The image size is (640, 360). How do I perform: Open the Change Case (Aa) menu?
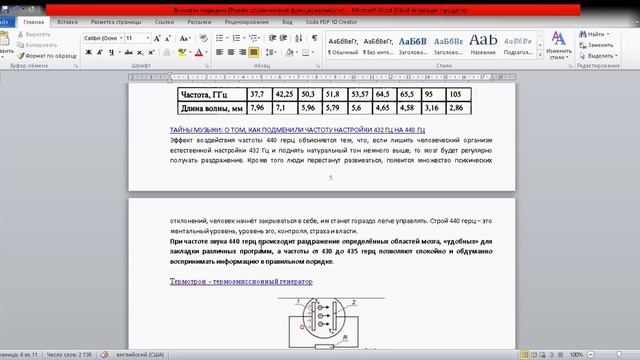(185, 38)
